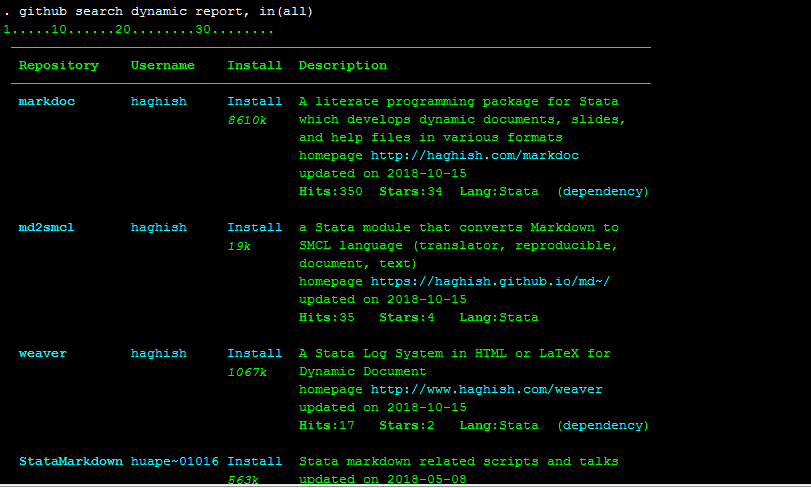Open the weaver repository link
Image resolution: width=811 pixels, height=488 pixels.
43,354
